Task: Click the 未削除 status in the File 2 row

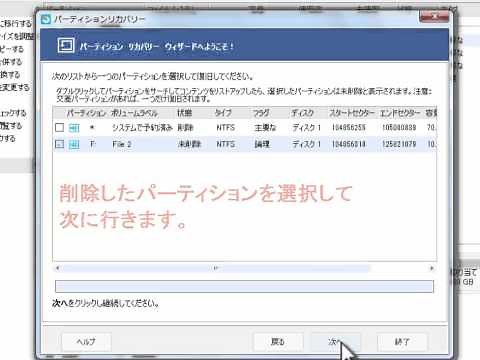Action: (x=189, y=144)
